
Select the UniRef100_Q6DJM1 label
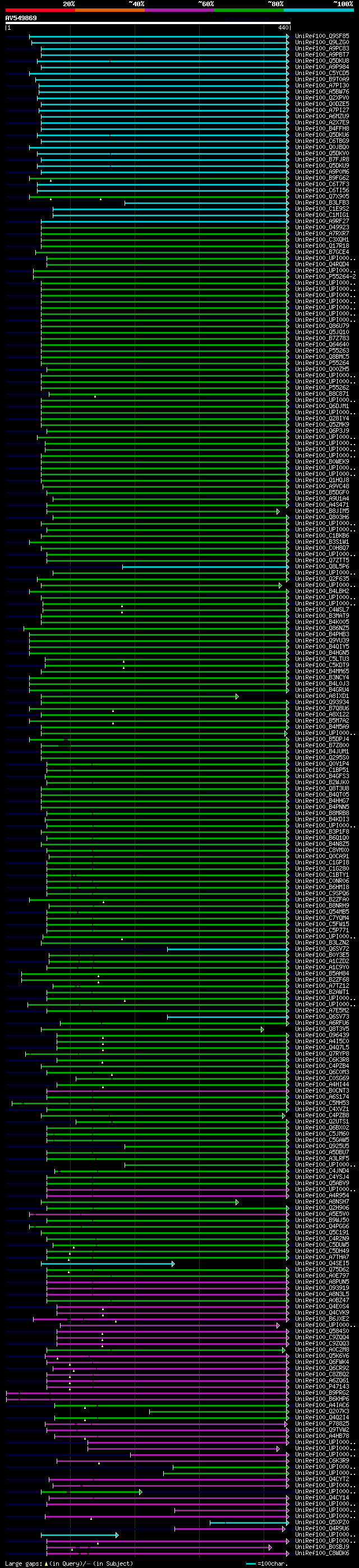click(323, 406)
